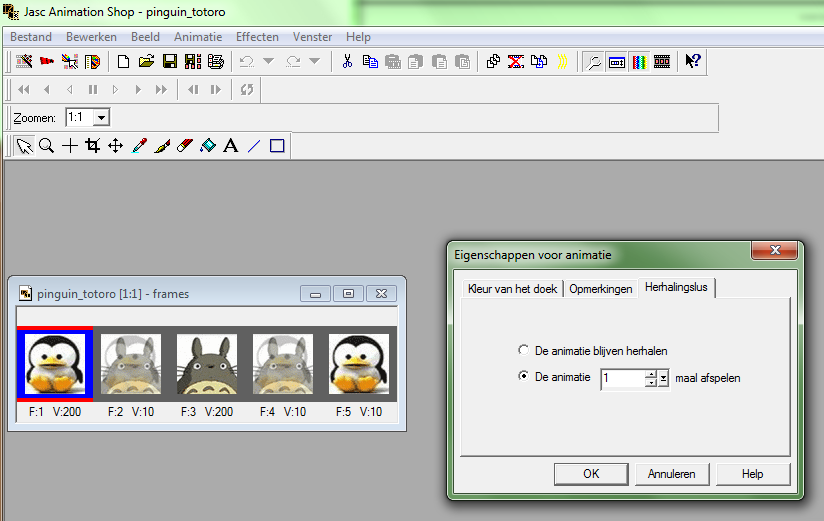Open the redo history dropdown arrow
Viewport: 824px width, 521px height.
pyautogui.click(x=314, y=62)
